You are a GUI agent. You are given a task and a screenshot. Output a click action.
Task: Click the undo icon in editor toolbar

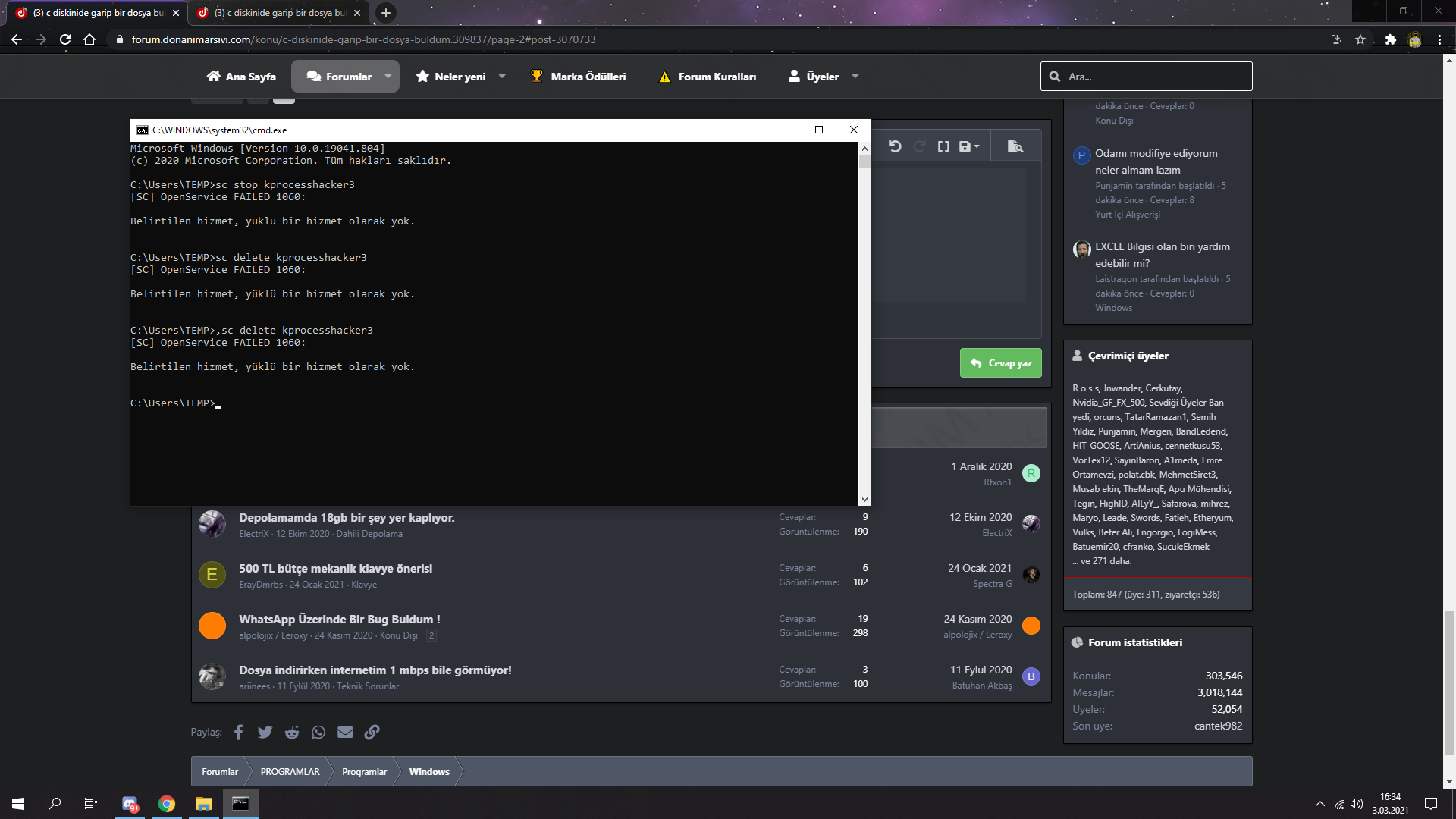click(895, 146)
